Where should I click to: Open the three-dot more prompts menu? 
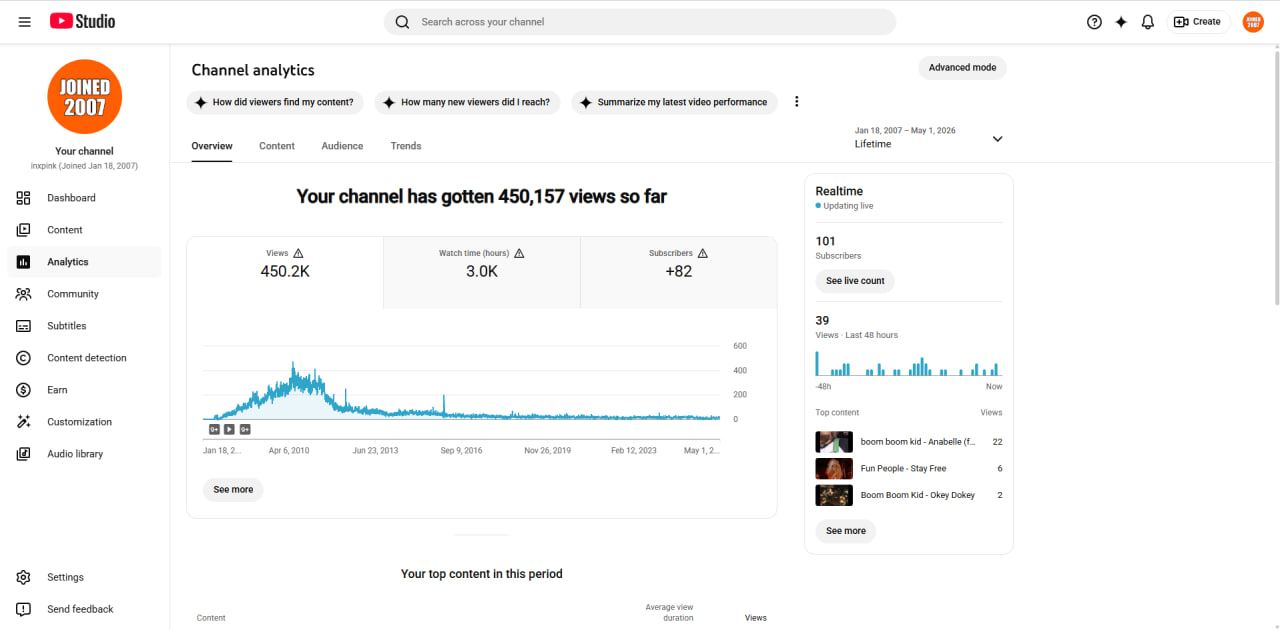797,102
